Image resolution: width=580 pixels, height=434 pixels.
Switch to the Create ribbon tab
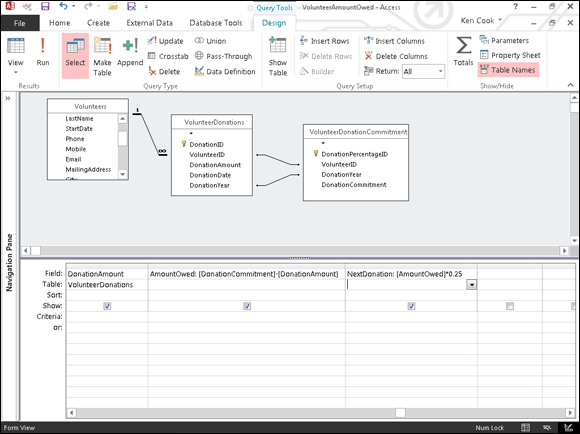click(98, 23)
